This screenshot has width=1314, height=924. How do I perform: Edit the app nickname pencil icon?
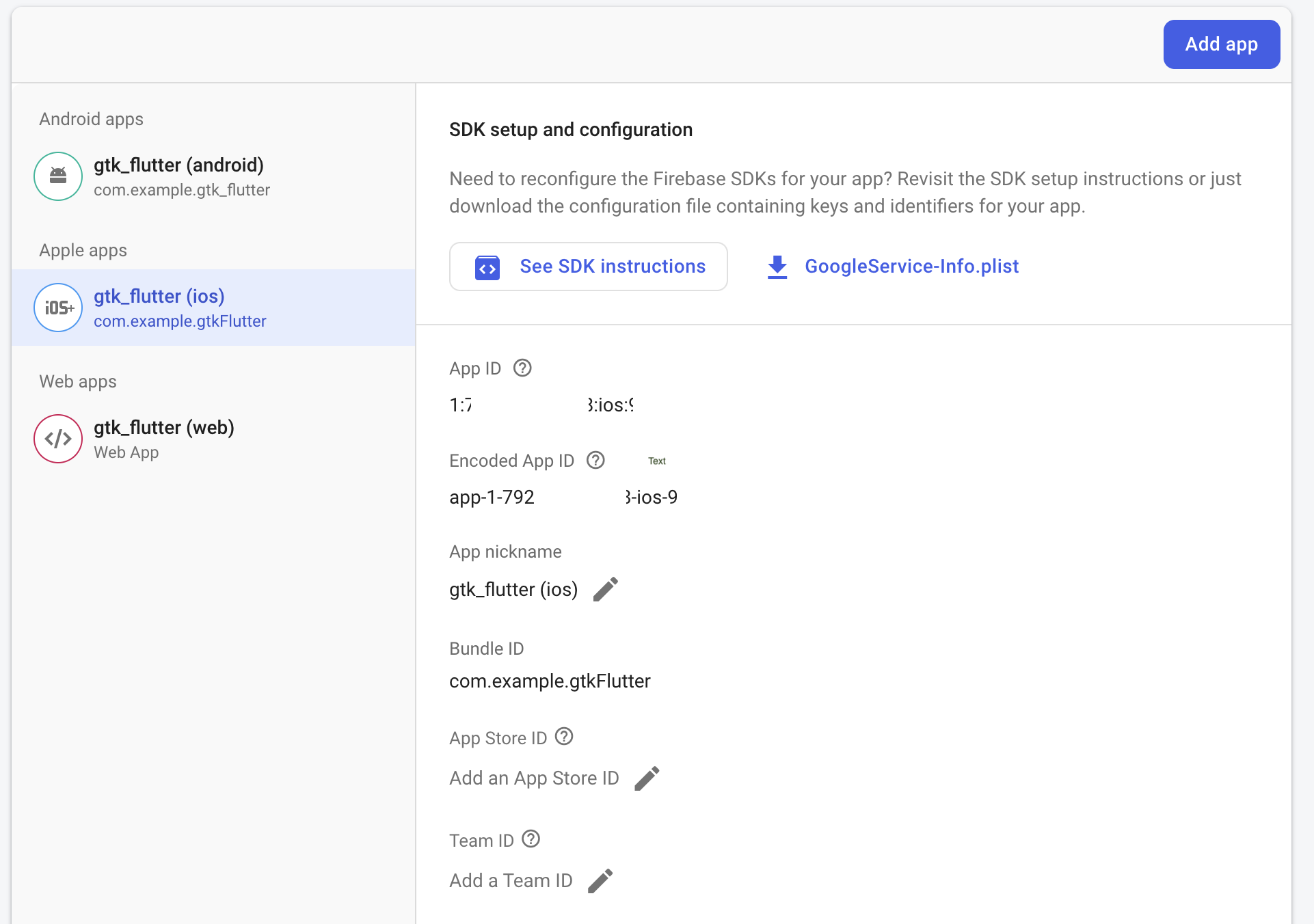[605, 589]
